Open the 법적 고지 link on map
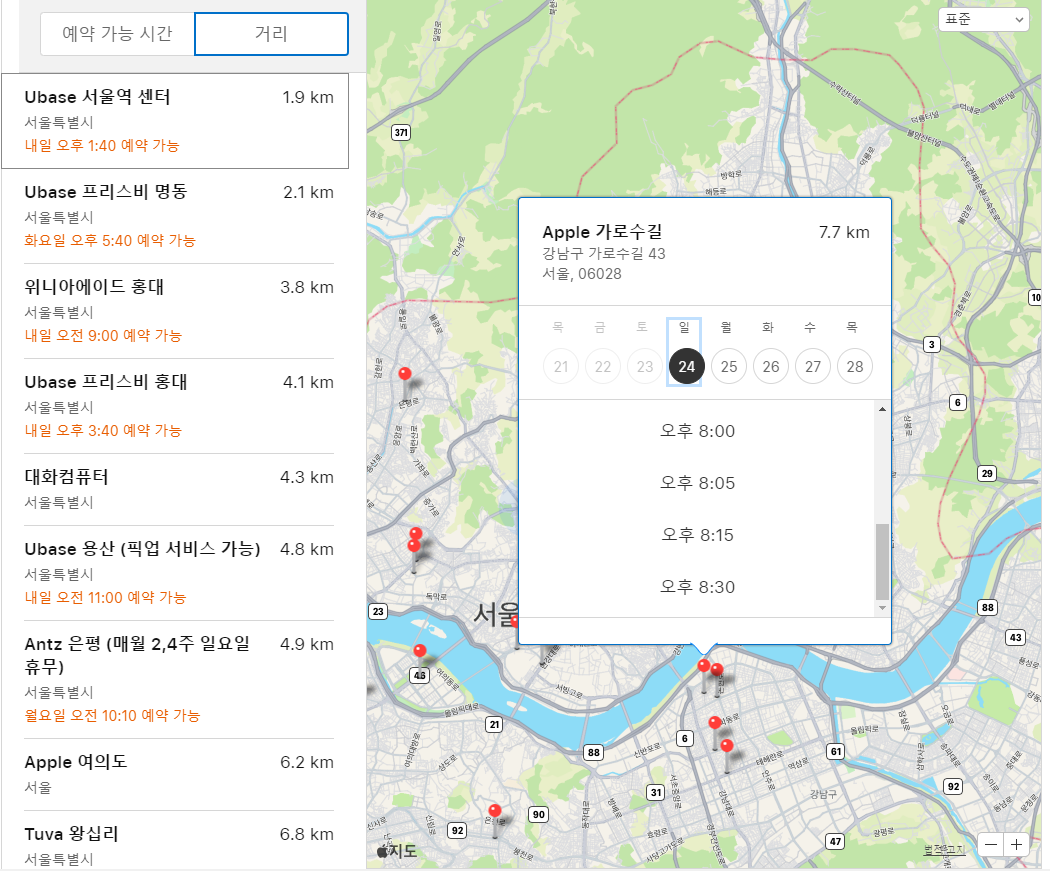This screenshot has width=1050, height=871. tap(944, 850)
